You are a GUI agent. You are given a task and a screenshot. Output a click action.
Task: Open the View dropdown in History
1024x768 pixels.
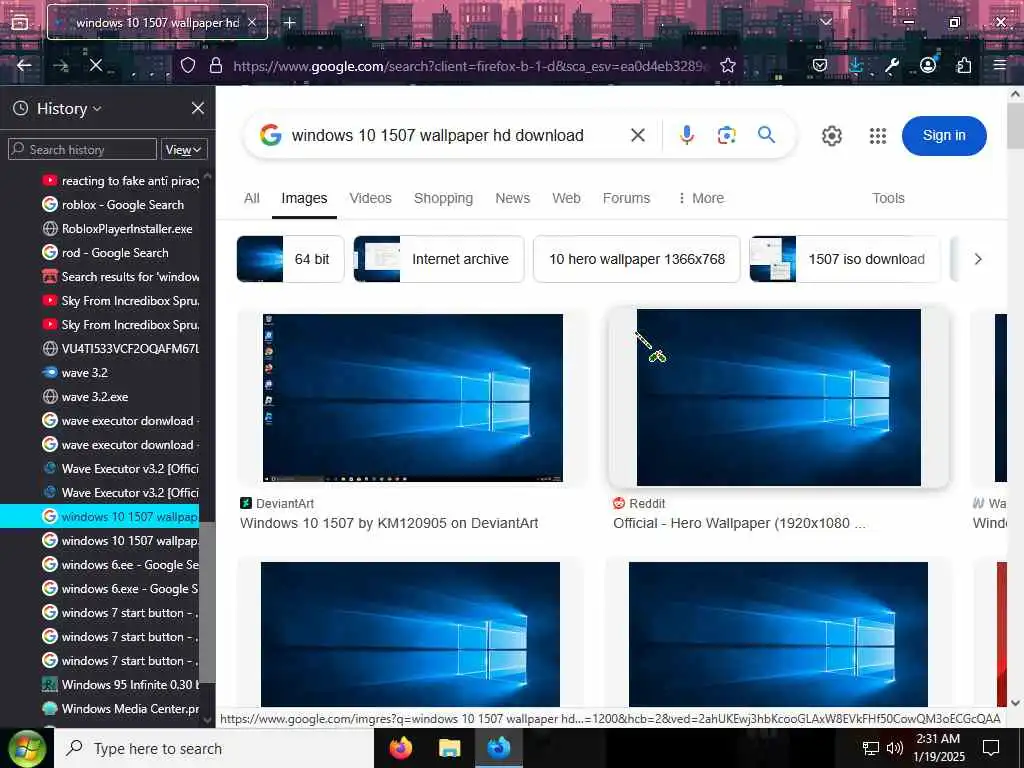(184, 150)
